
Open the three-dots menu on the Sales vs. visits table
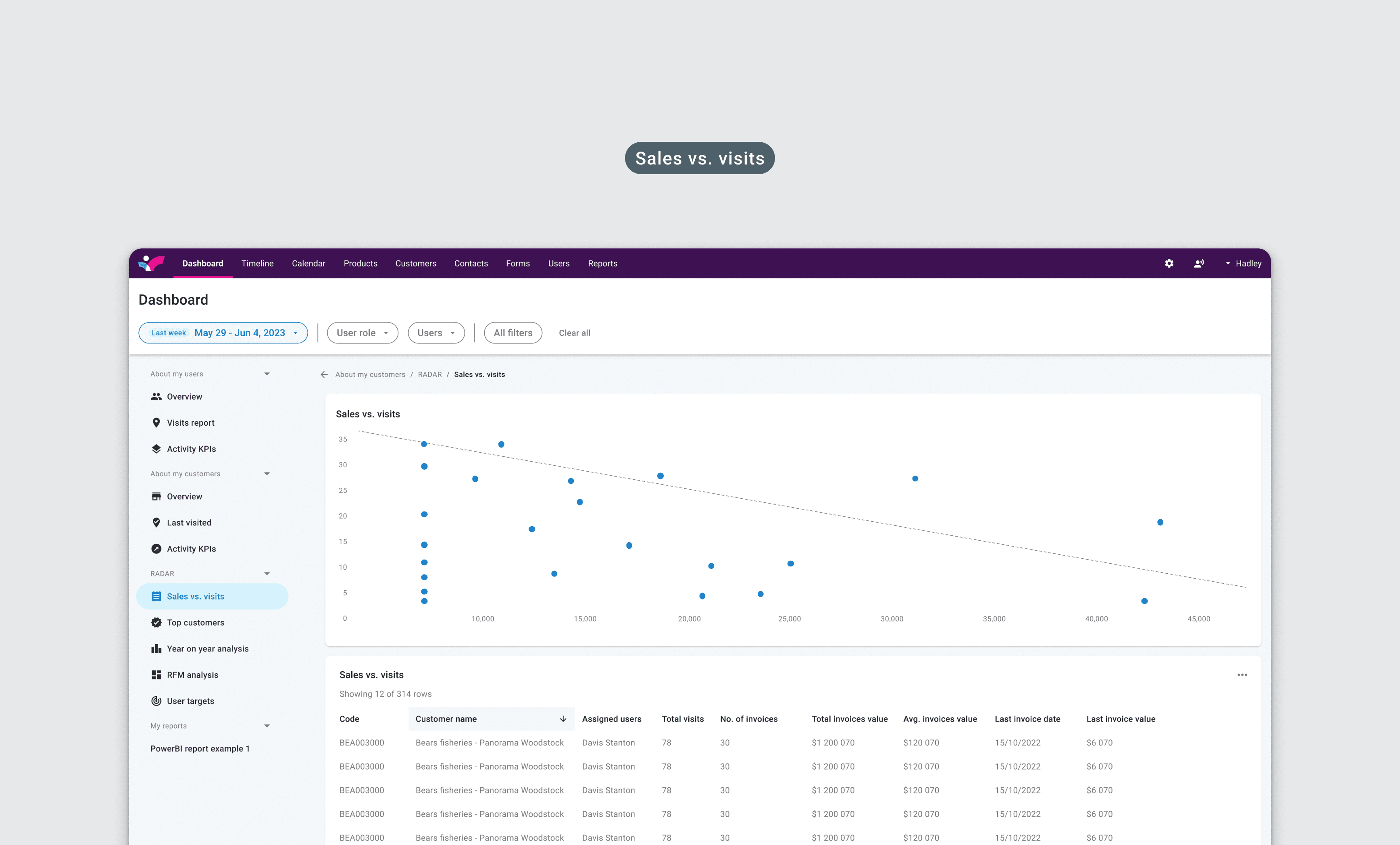1242,674
